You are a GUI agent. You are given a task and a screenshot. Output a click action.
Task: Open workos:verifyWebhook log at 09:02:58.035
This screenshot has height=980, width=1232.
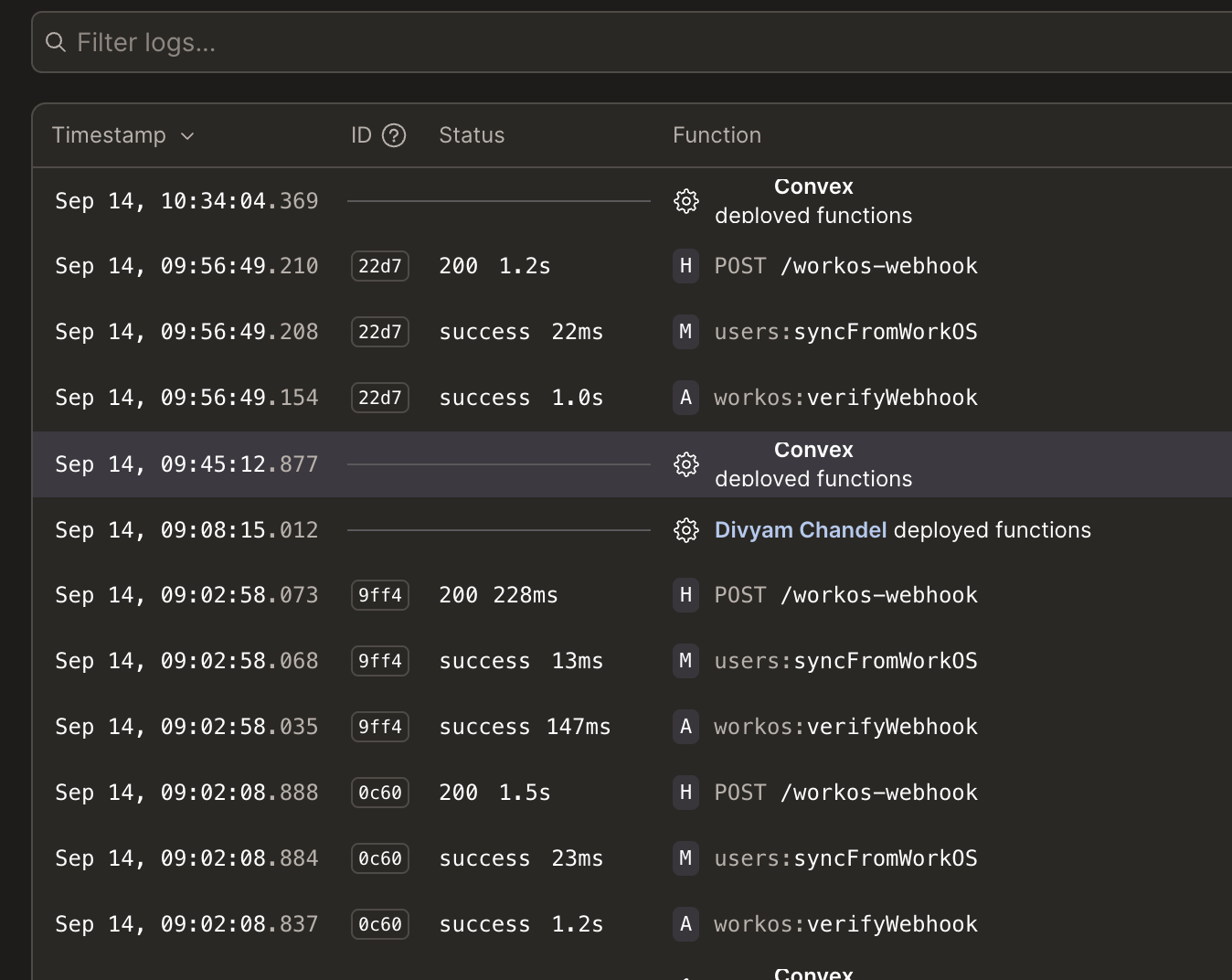[x=845, y=727]
